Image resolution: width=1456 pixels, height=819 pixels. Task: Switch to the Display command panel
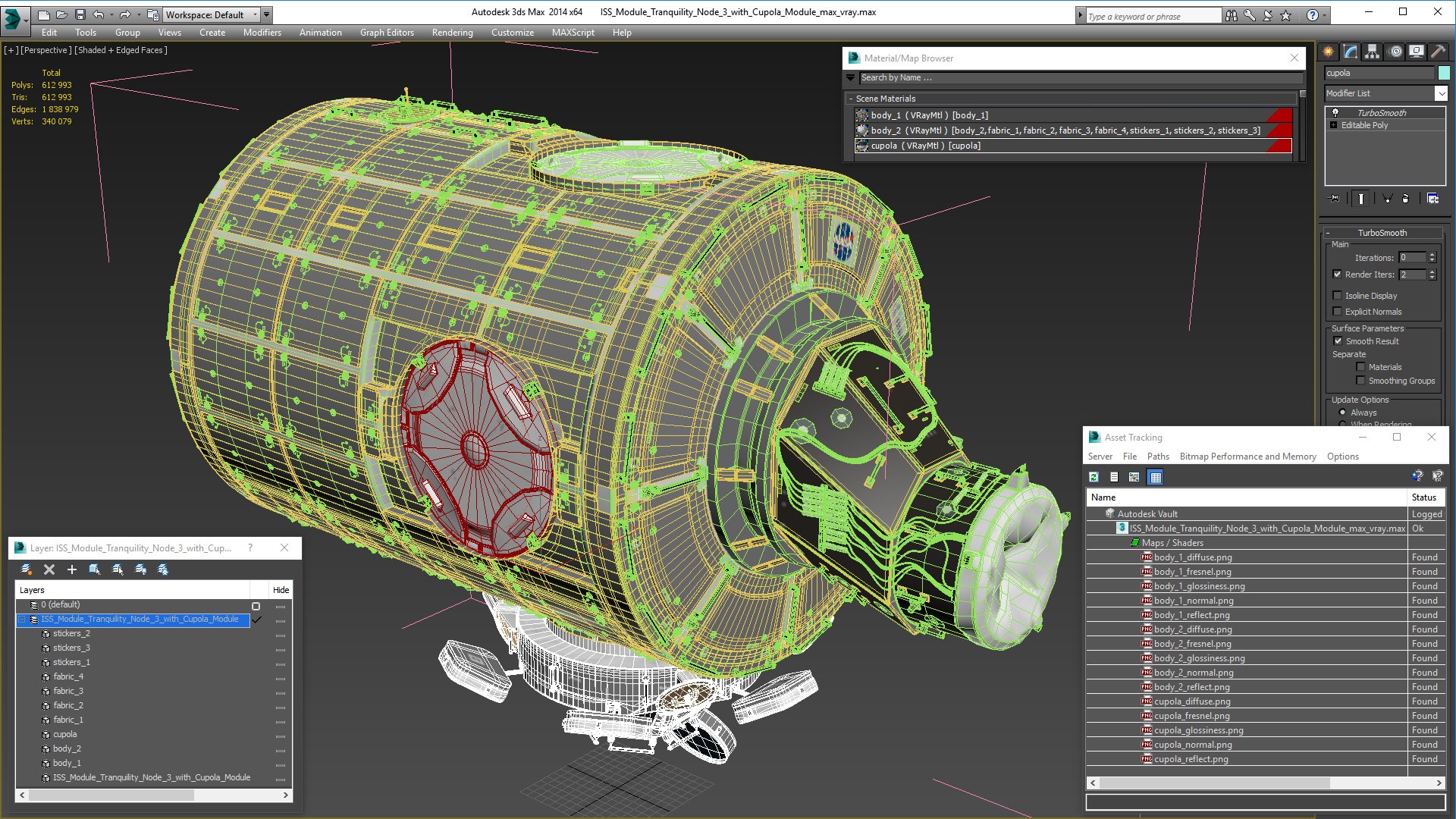(1416, 52)
